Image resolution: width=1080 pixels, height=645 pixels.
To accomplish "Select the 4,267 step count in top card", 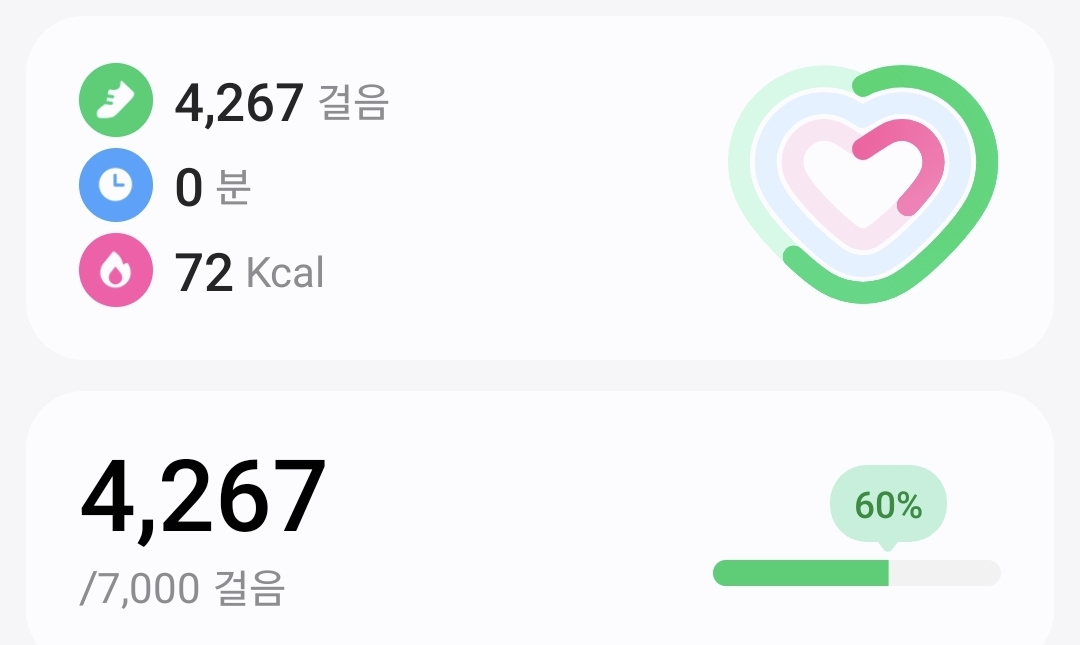I will pos(238,101).
